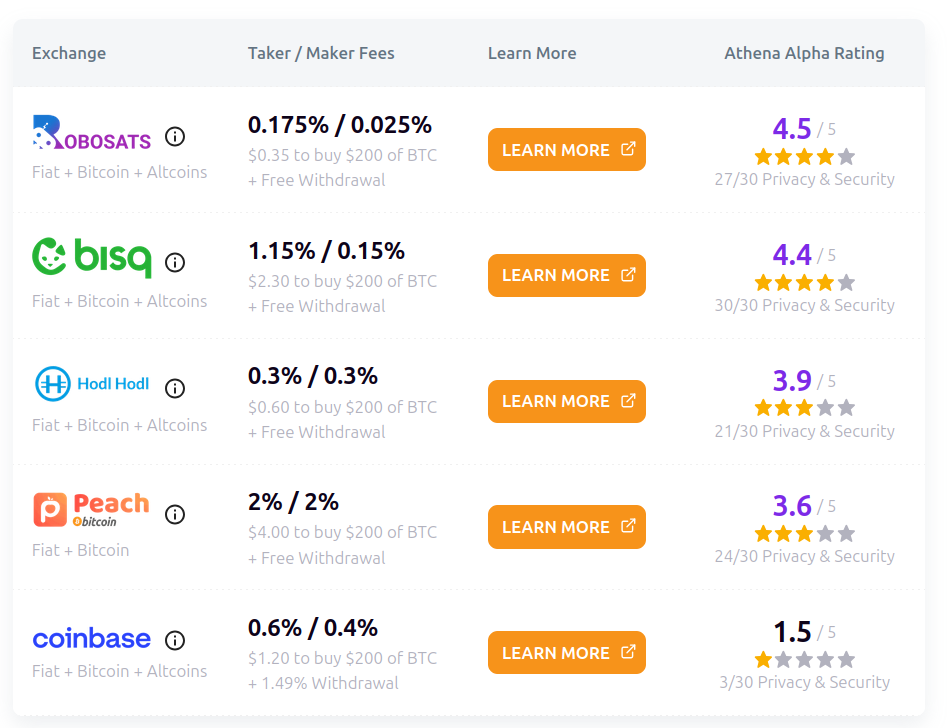
Task: Open the info icon next to Bisq
Action: tap(175, 263)
